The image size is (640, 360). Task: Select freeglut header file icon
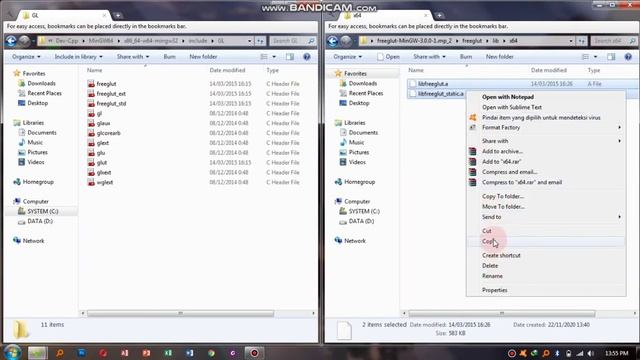pyautogui.click(x=91, y=84)
